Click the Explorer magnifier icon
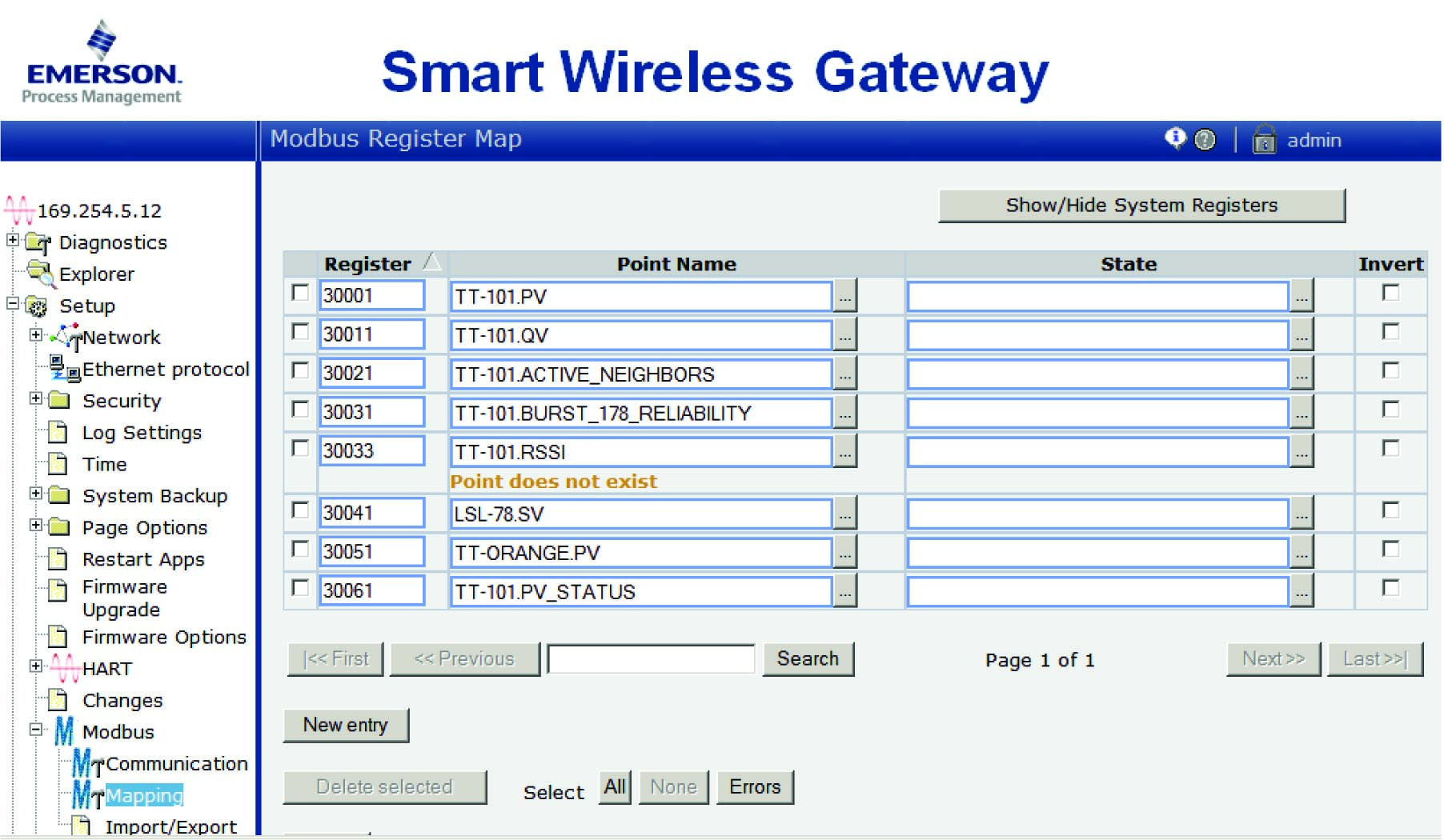 [40, 273]
